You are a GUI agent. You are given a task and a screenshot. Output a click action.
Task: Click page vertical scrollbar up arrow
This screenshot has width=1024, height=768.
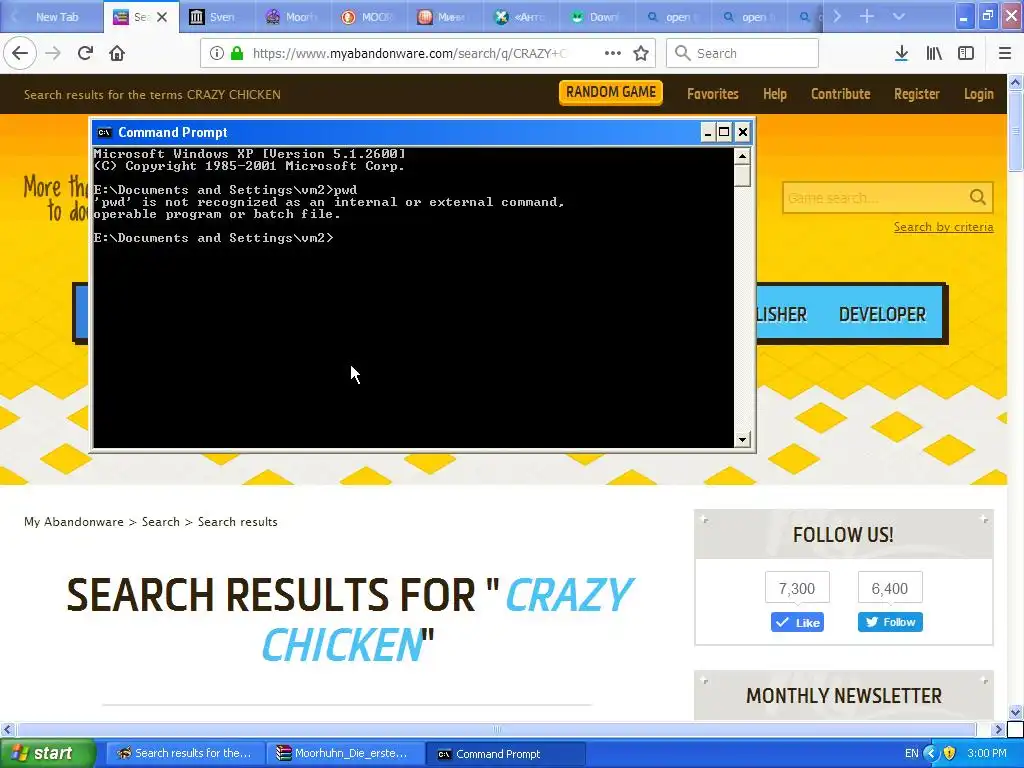click(x=1016, y=82)
